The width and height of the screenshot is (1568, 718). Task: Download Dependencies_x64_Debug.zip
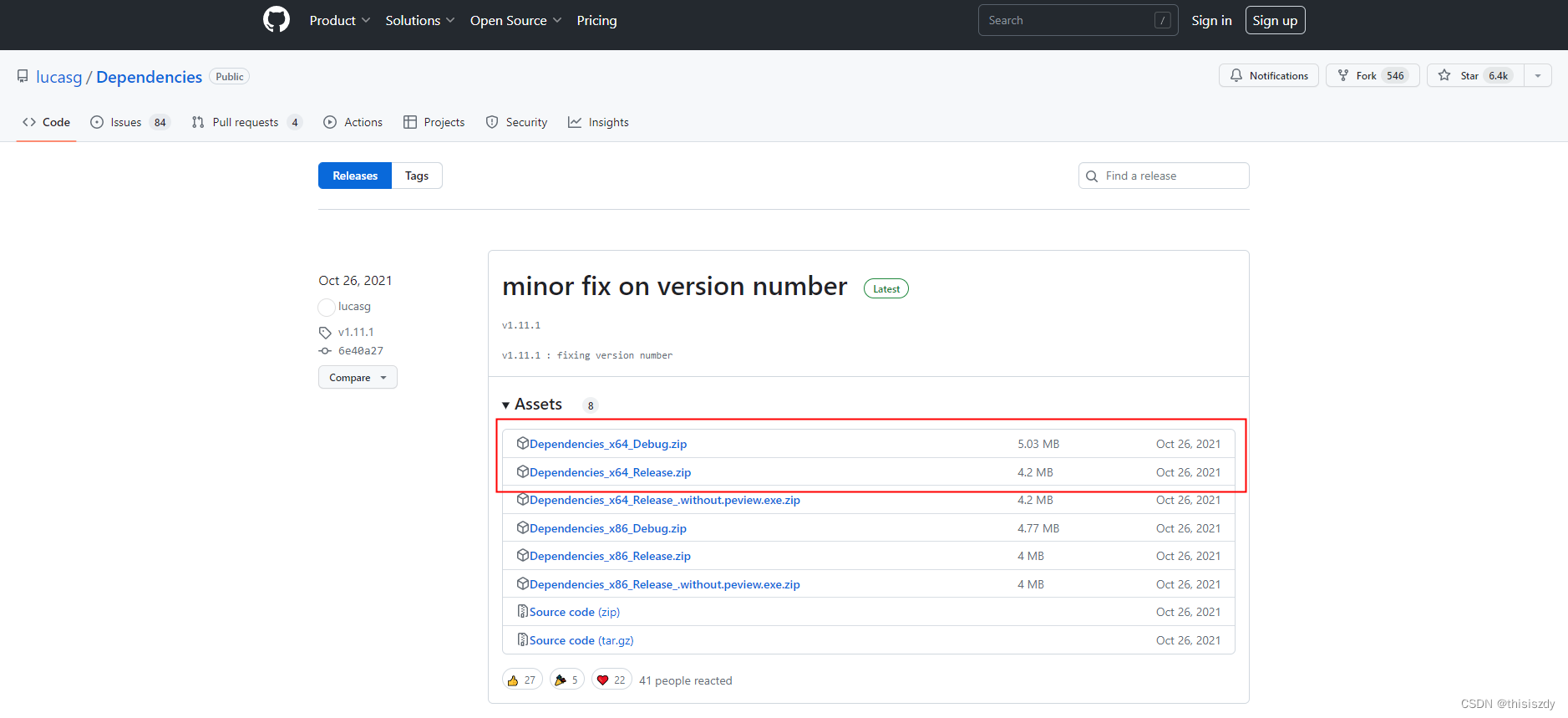[x=608, y=444]
